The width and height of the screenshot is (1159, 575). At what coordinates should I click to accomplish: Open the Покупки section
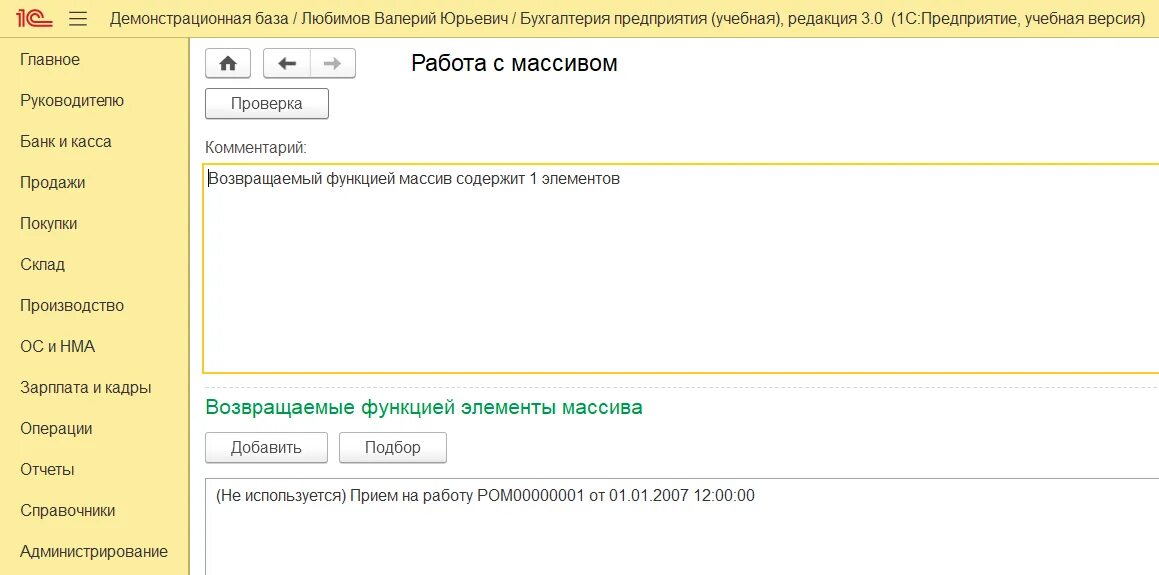tap(49, 223)
